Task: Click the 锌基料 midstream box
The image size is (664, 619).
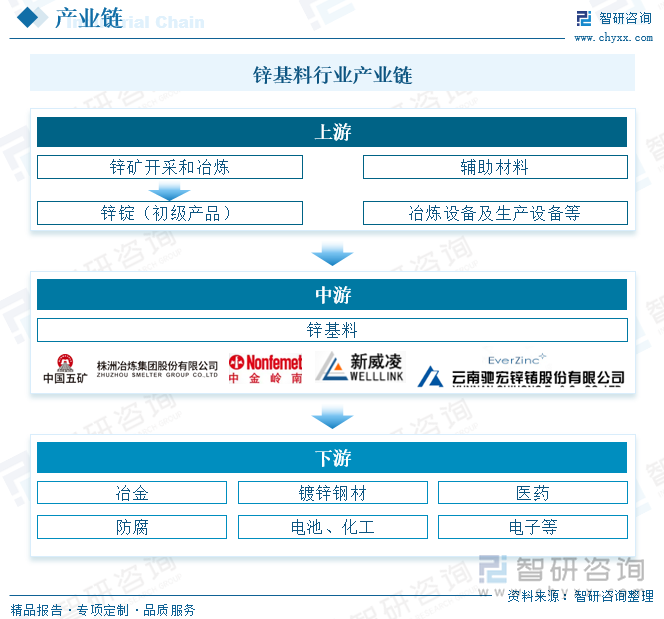Action: [332, 330]
